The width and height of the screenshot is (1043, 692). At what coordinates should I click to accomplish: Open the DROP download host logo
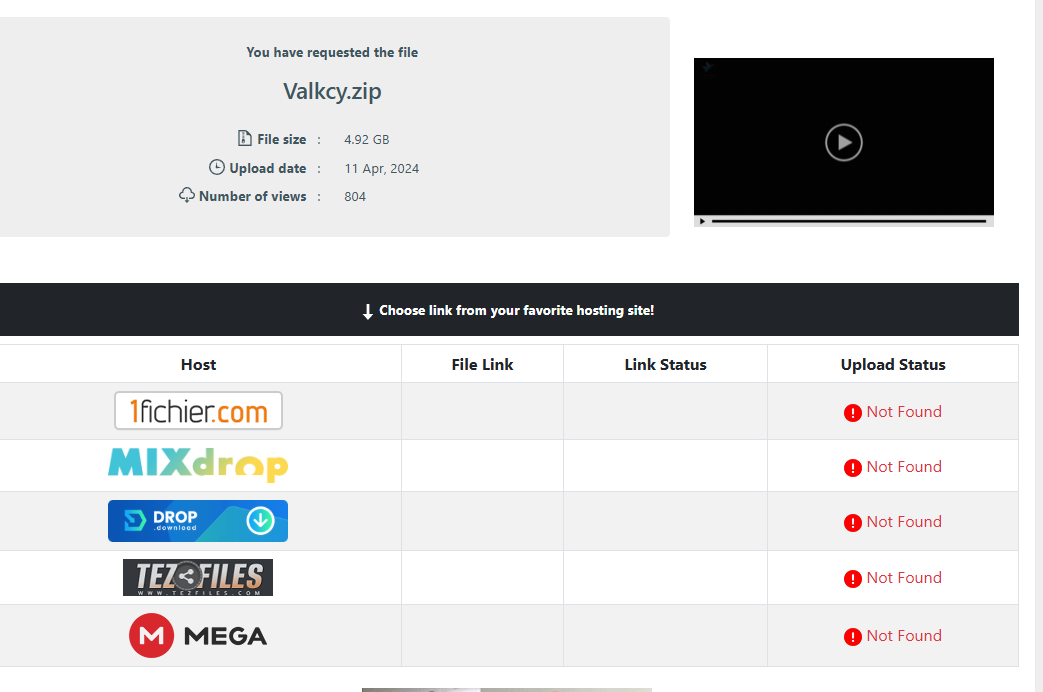198,521
